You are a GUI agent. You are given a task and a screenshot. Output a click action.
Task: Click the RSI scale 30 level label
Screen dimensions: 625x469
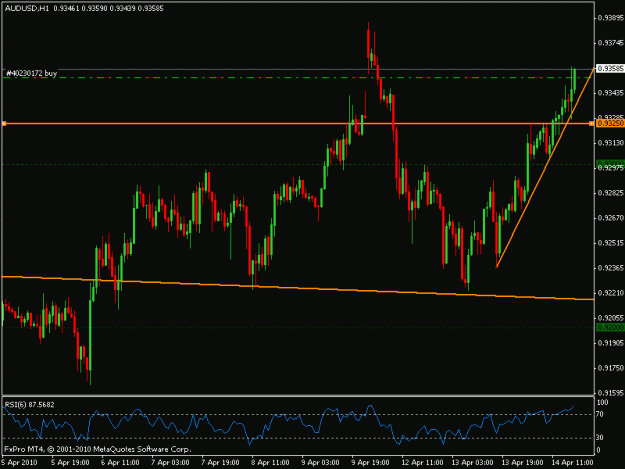[x=600, y=438]
